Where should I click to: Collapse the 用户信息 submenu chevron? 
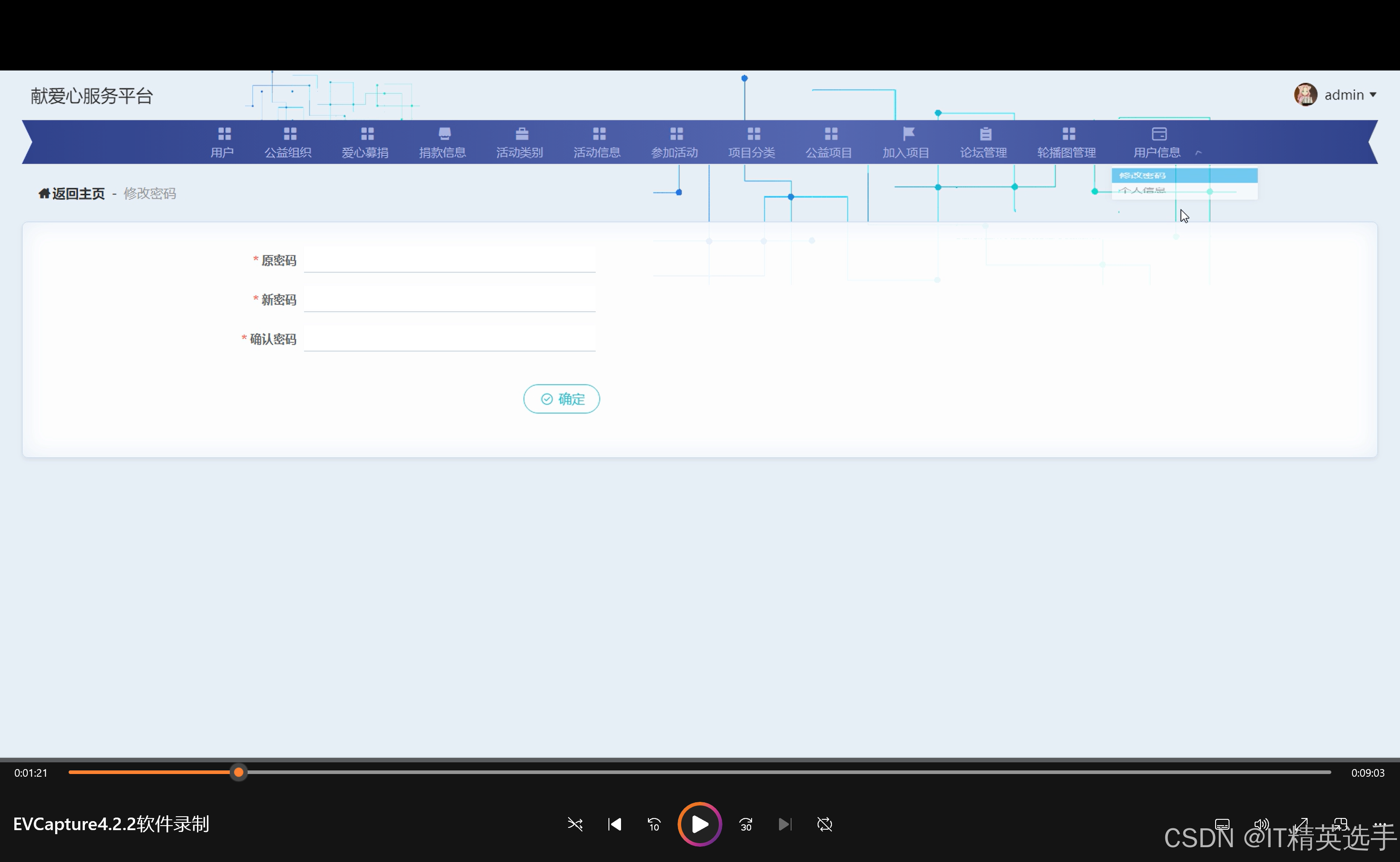1198,153
